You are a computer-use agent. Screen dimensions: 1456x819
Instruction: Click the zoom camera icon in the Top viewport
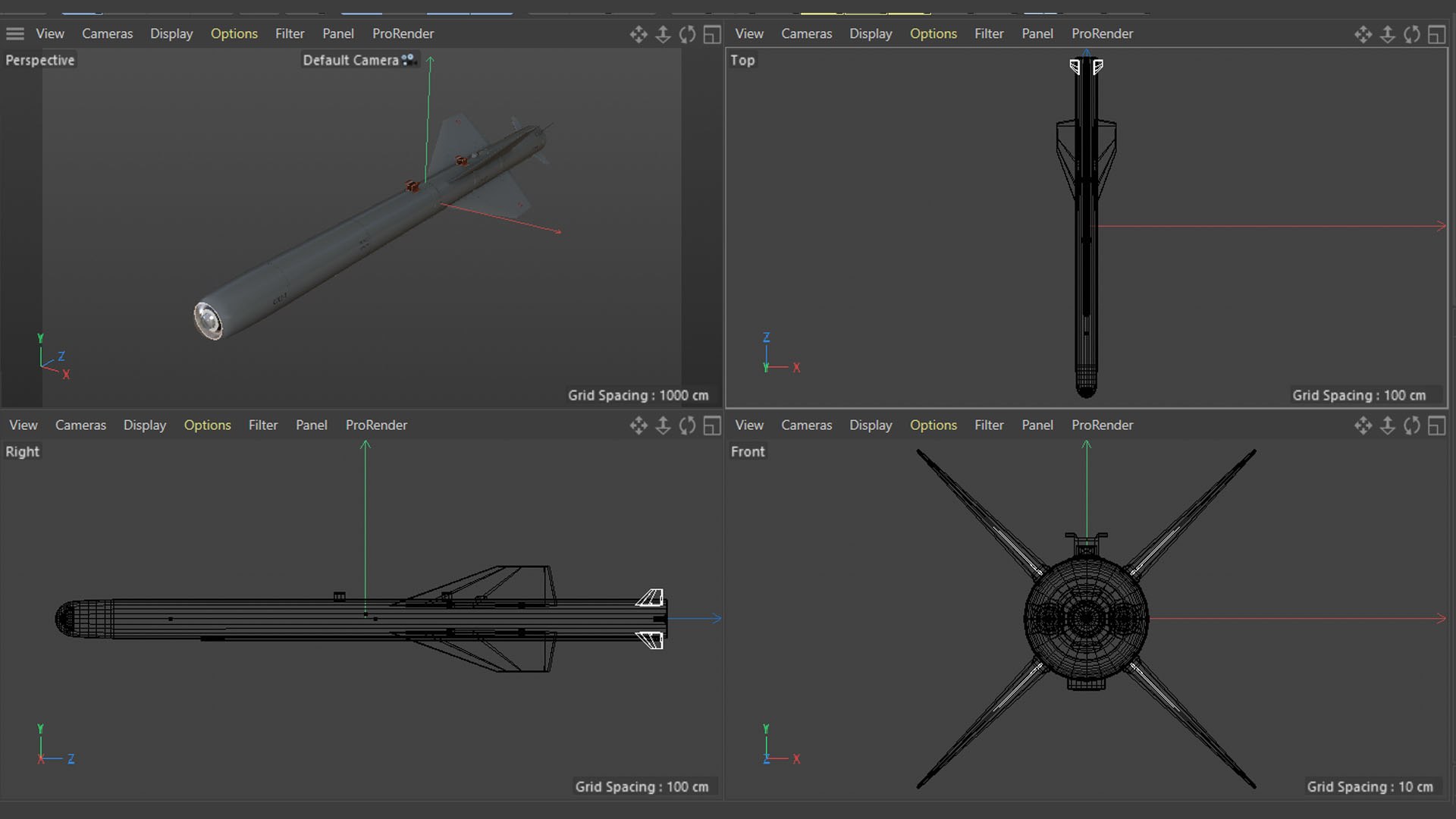coord(1387,34)
